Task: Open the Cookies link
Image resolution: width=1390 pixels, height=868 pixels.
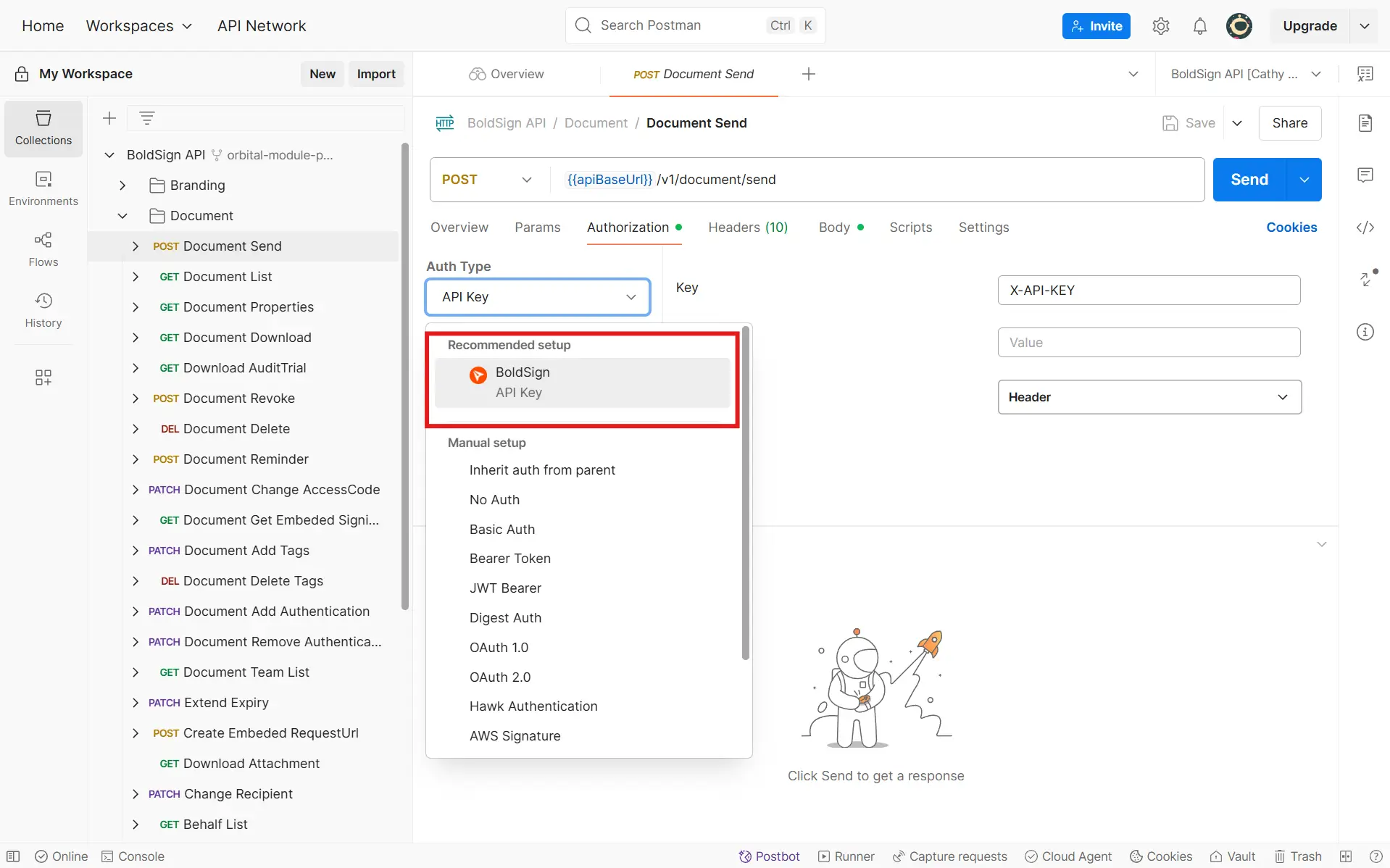Action: 1291,228
